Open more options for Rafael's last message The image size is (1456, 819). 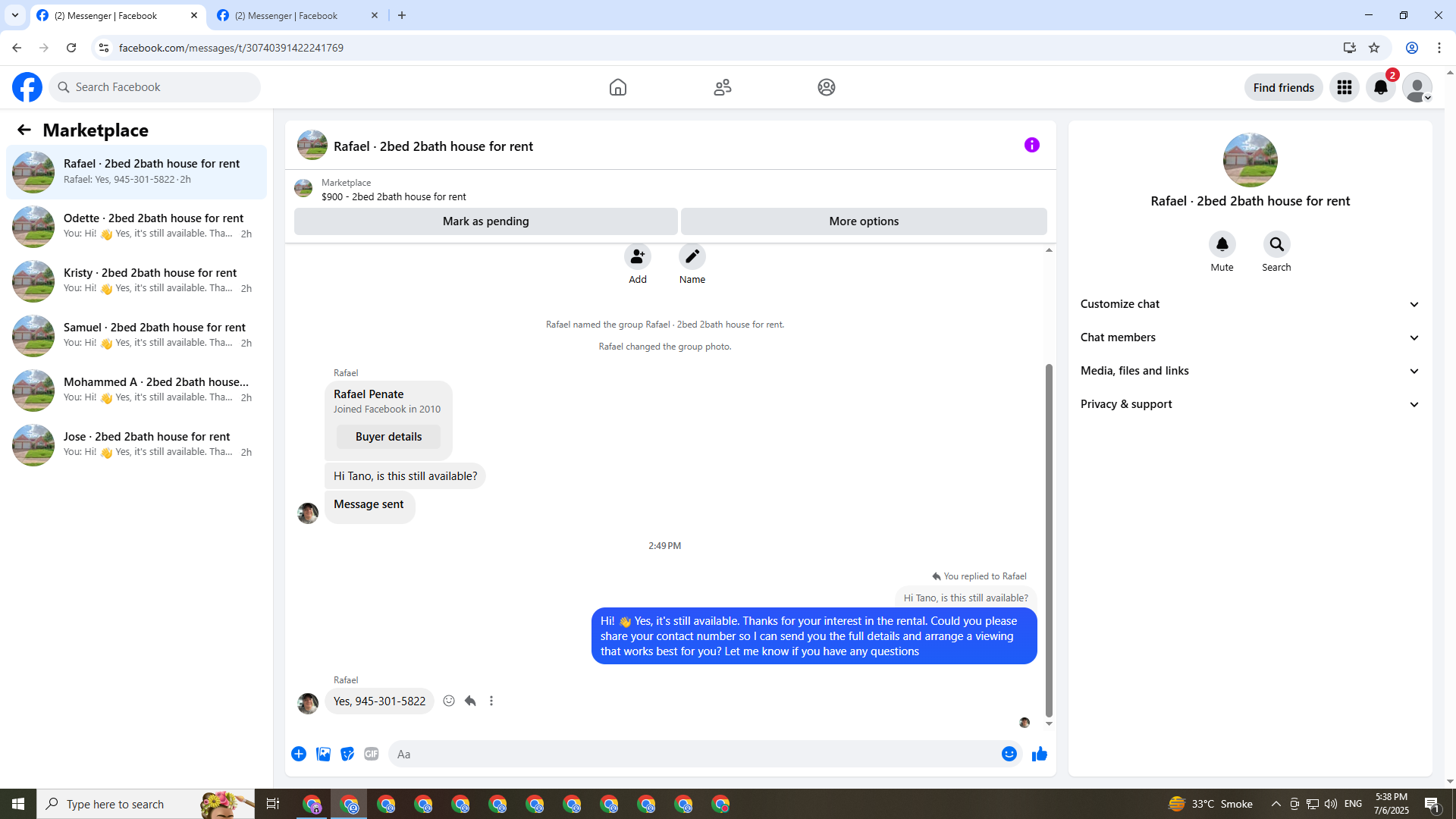[x=491, y=701]
